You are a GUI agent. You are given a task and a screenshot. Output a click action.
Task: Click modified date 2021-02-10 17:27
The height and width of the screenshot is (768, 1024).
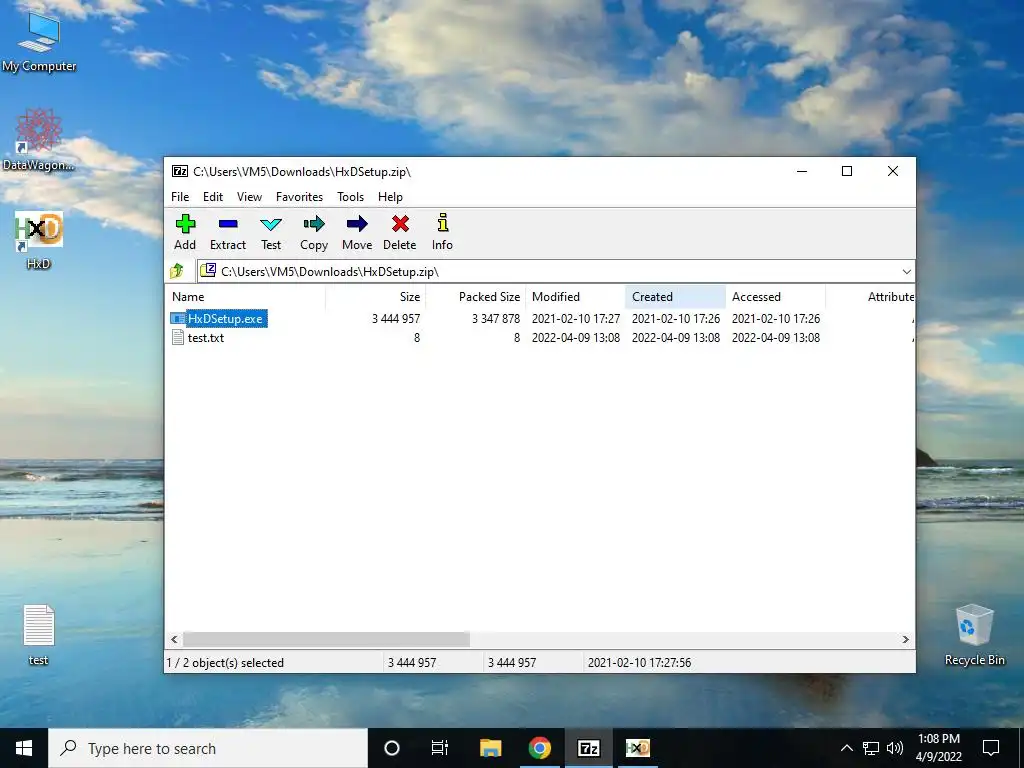click(x=575, y=319)
